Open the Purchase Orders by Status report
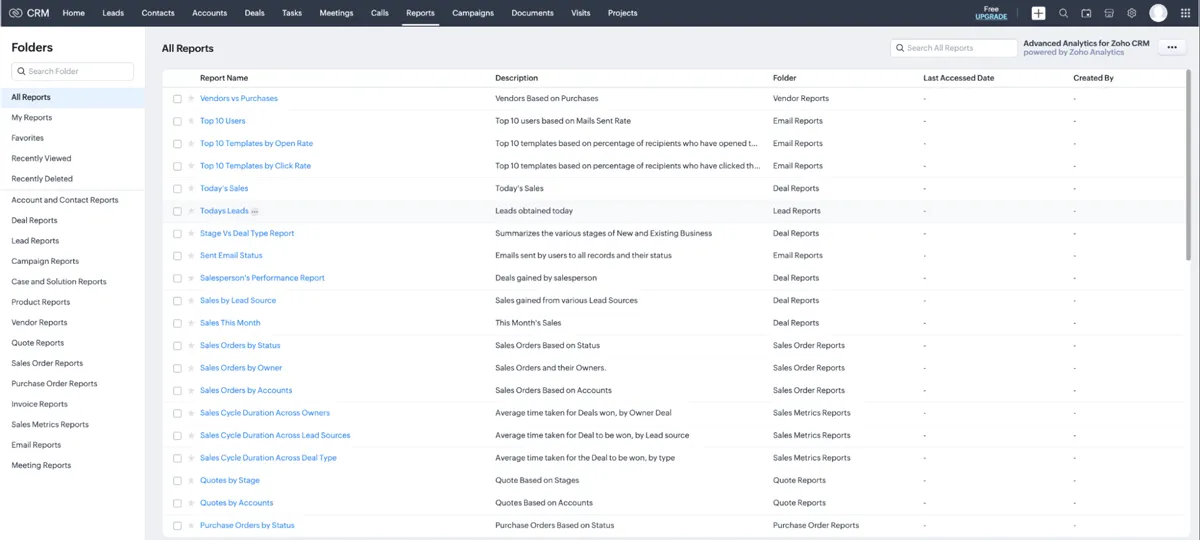Viewport: 1200px width, 540px height. (247, 526)
